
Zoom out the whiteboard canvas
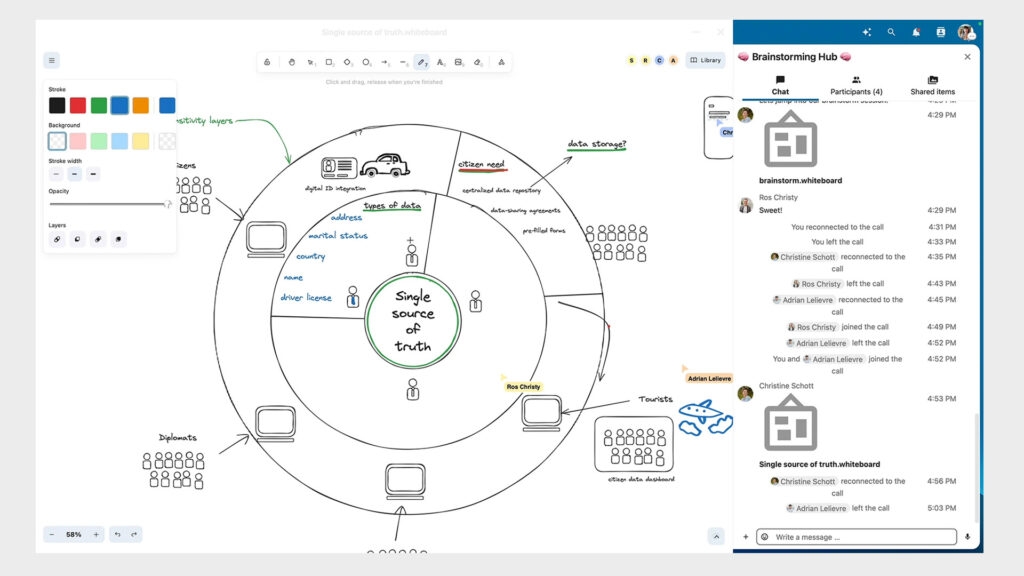point(52,534)
